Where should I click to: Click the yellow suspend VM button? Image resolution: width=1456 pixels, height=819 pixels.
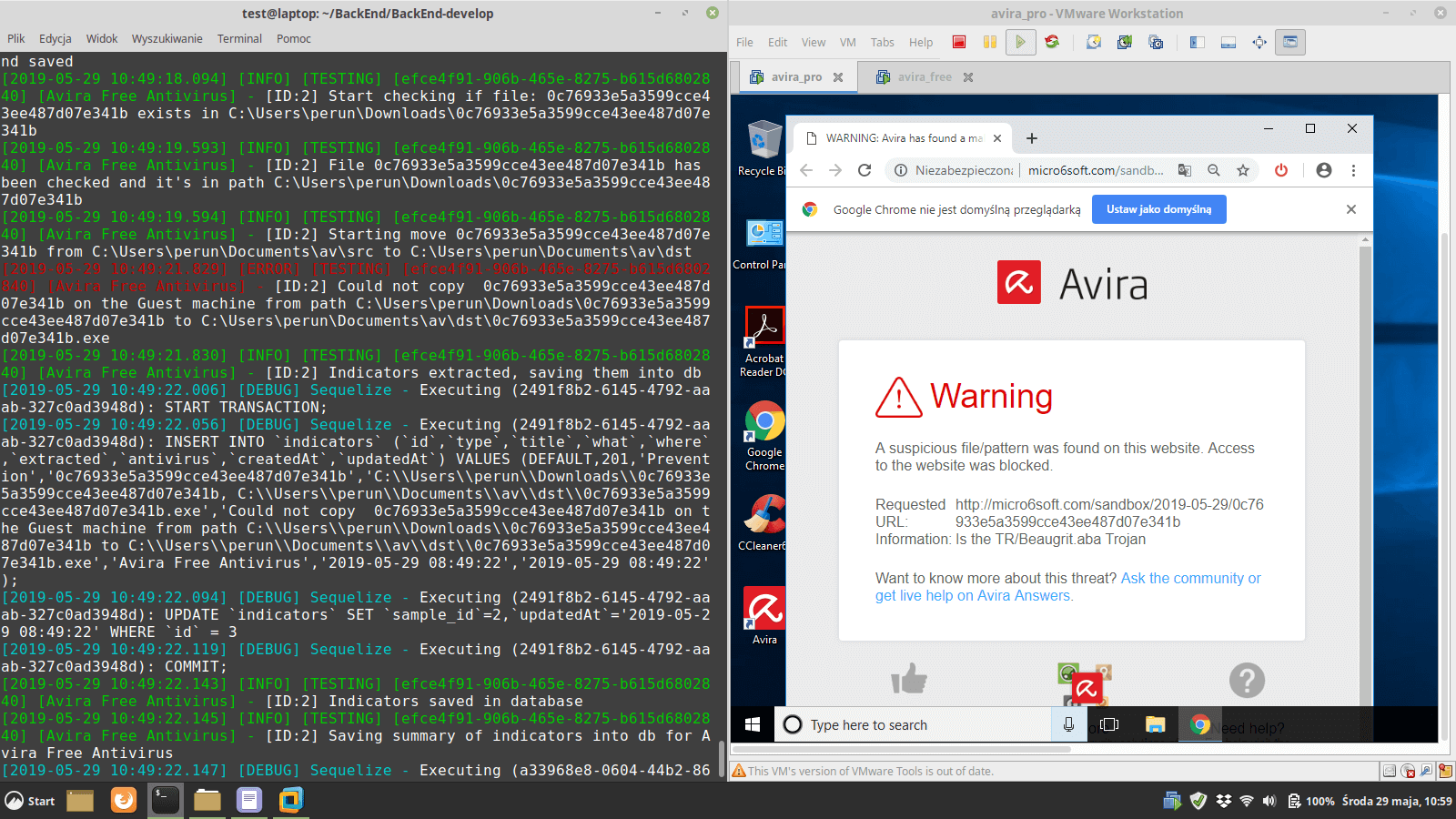(x=990, y=42)
